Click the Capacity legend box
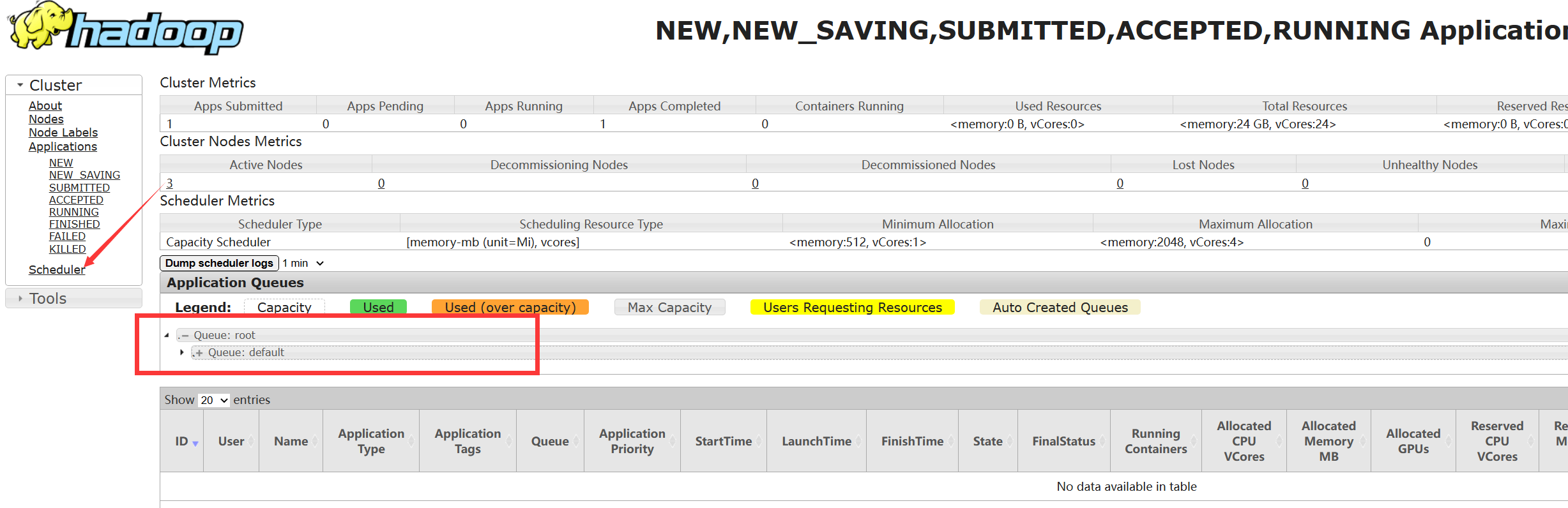The width and height of the screenshot is (1568, 508). tap(284, 307)
